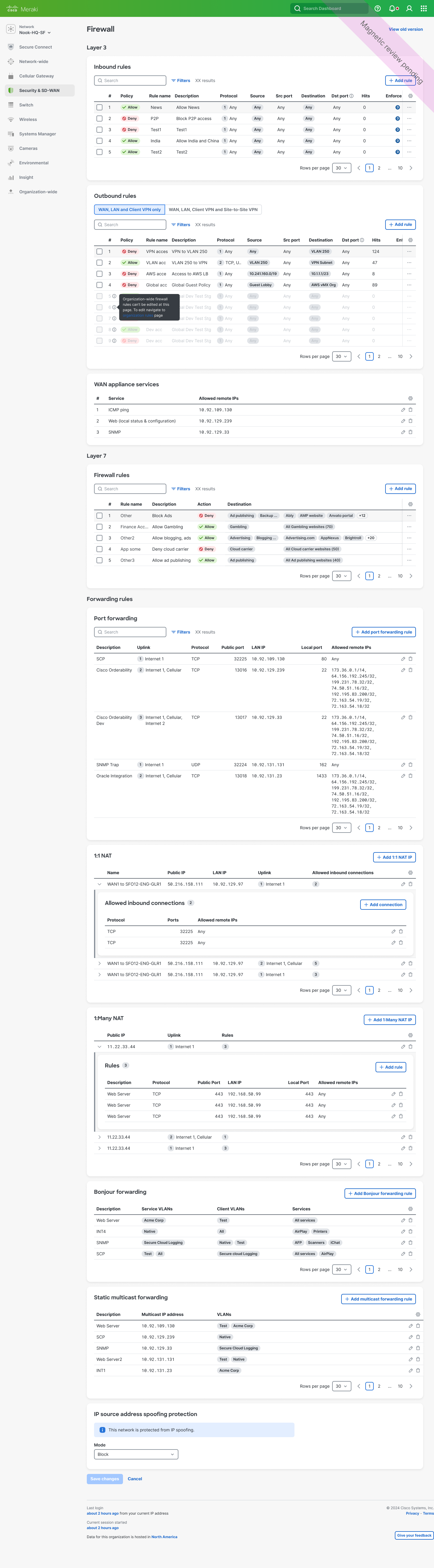434x1568 pixels.
Task: Click the Port forwarding search field
Action: tap(130, 632)
